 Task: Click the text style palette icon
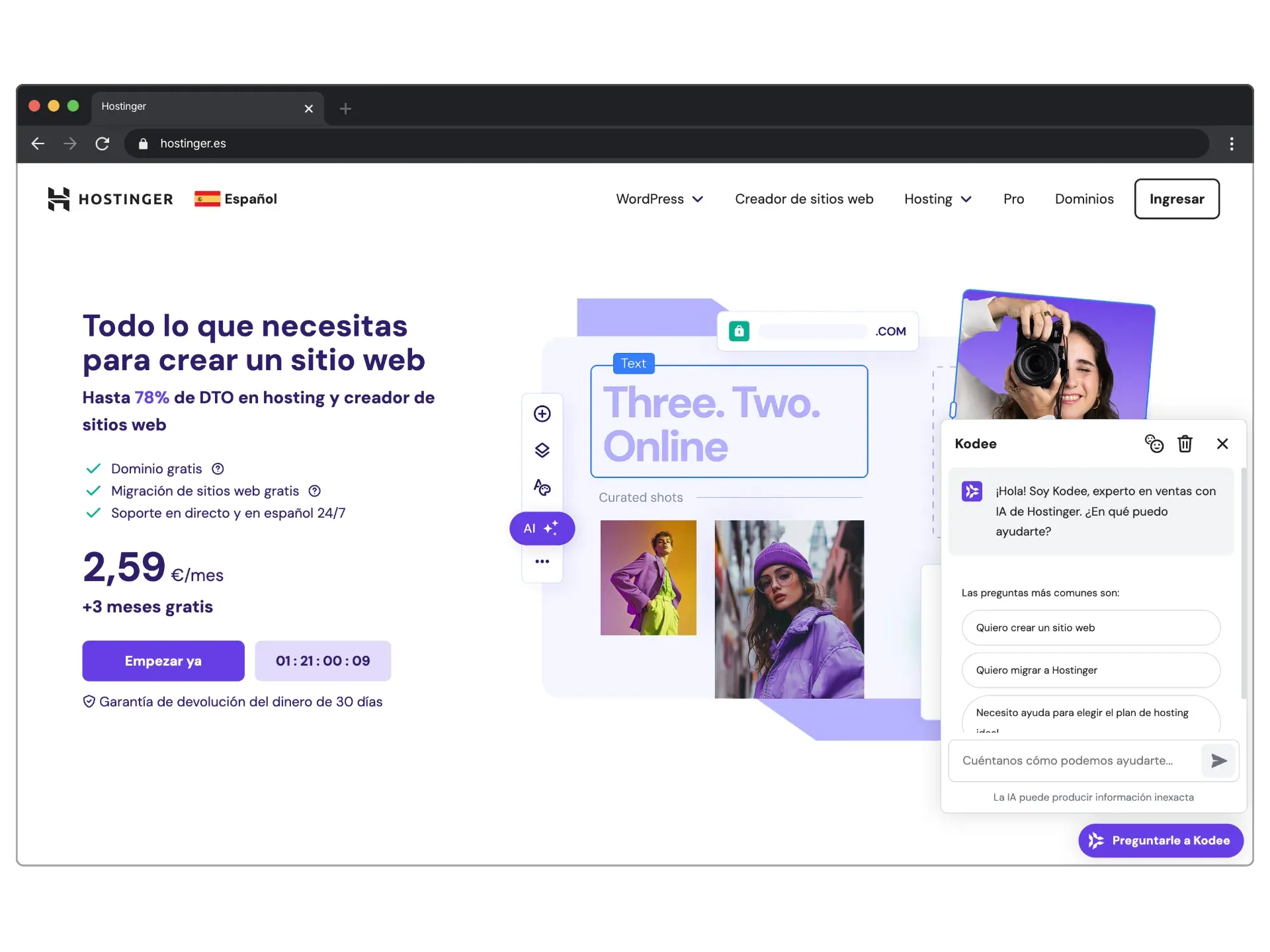[542, 487]
